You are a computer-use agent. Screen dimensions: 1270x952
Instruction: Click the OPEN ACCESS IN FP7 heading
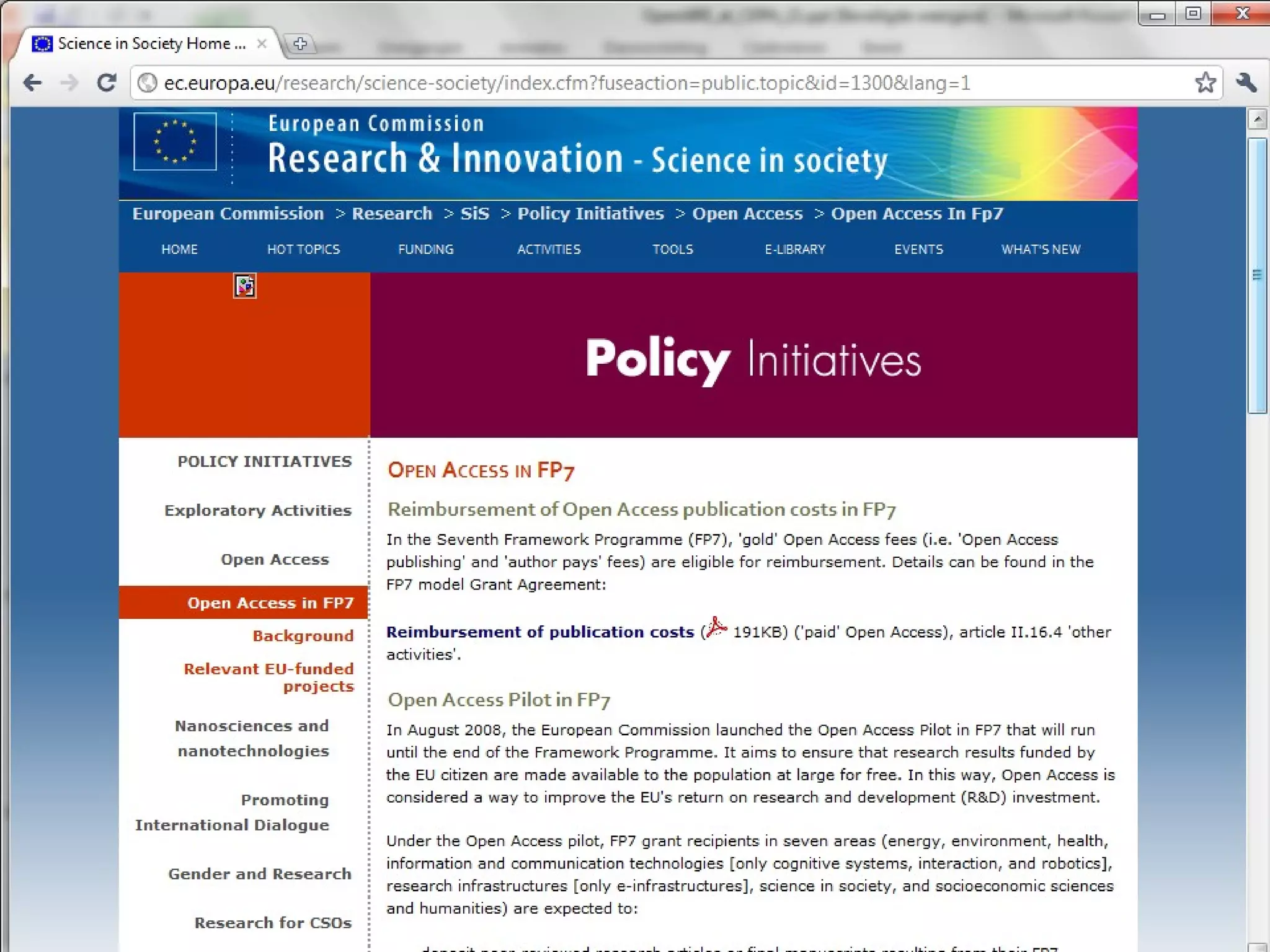pos(481,470)
